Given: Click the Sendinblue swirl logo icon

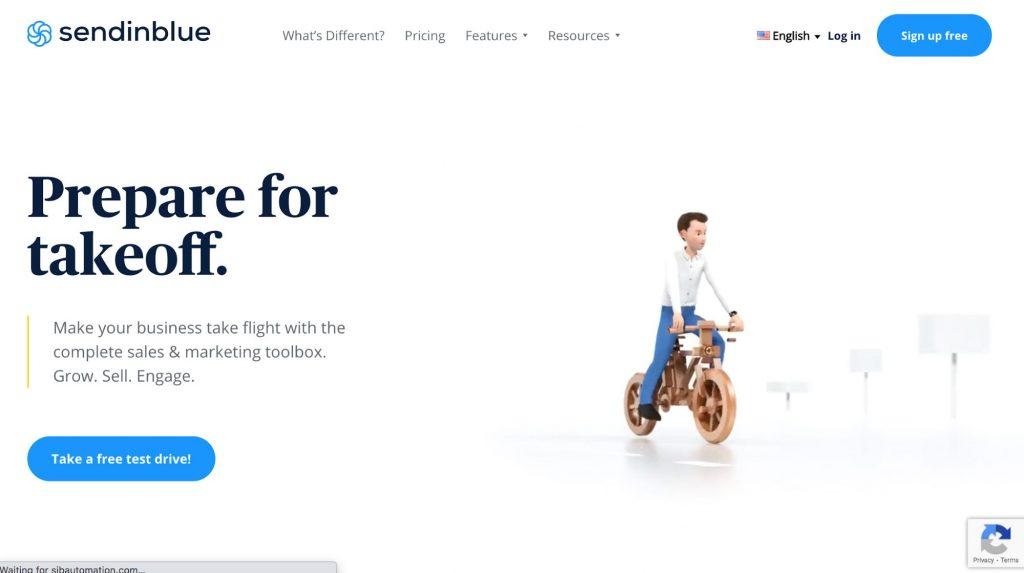Looking at the screenshot, I should click(39, 33).
